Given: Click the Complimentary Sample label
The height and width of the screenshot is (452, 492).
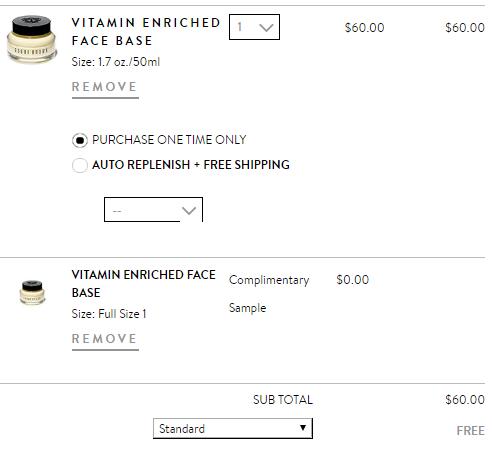Looking at the screenshot, I should (x=269, y=294).
